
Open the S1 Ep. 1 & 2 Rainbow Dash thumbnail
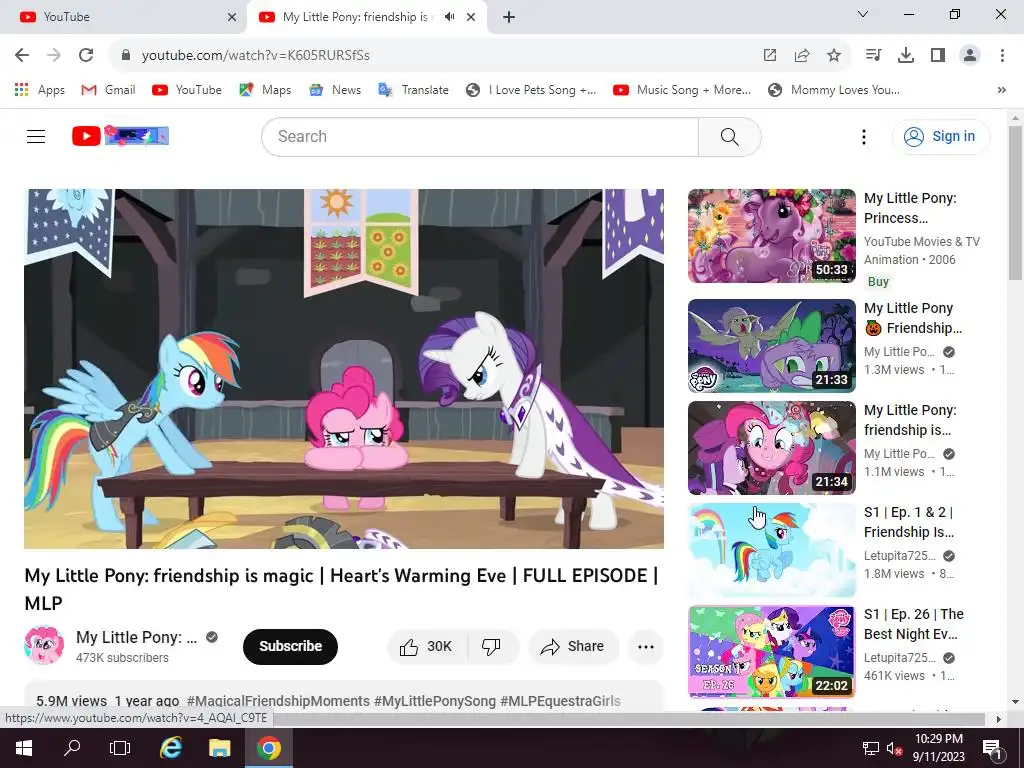point(772,550)
